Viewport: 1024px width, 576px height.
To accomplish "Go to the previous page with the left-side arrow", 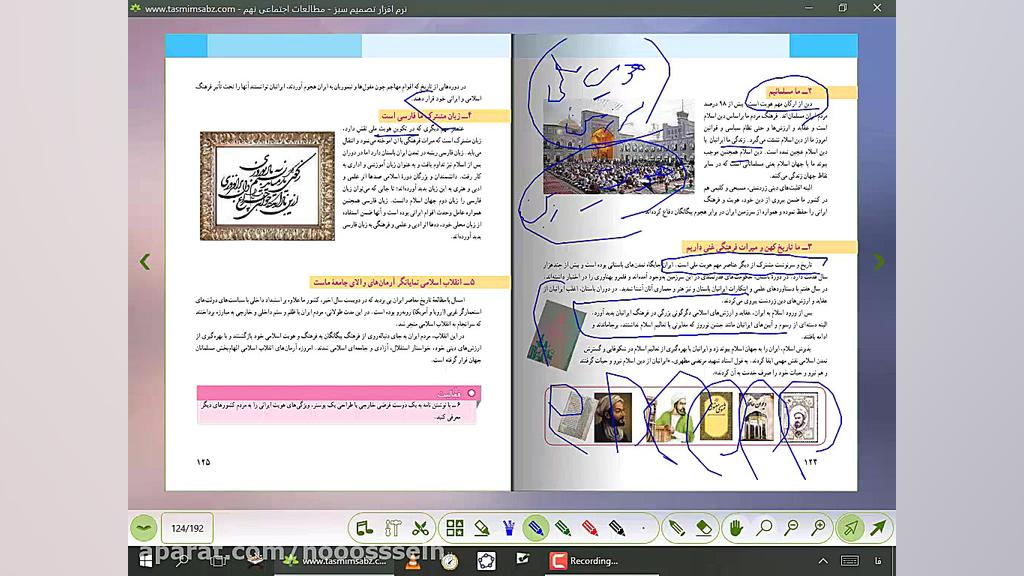I will [x=144, y=262].
